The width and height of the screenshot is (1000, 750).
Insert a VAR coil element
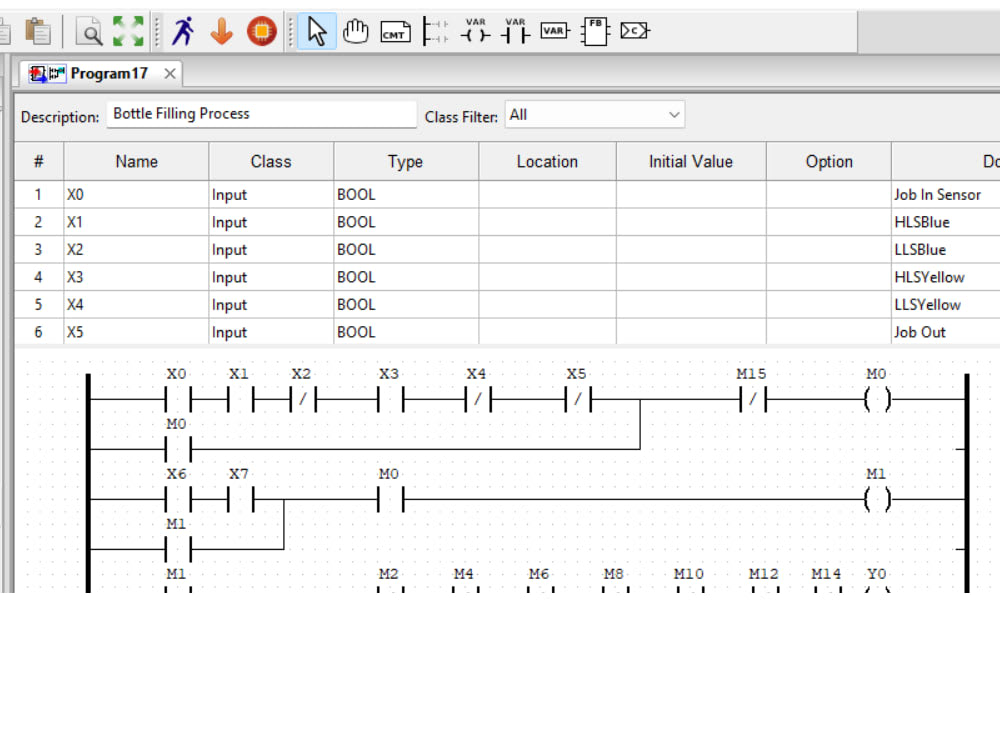pyautogui.click(x=475, y=31)
